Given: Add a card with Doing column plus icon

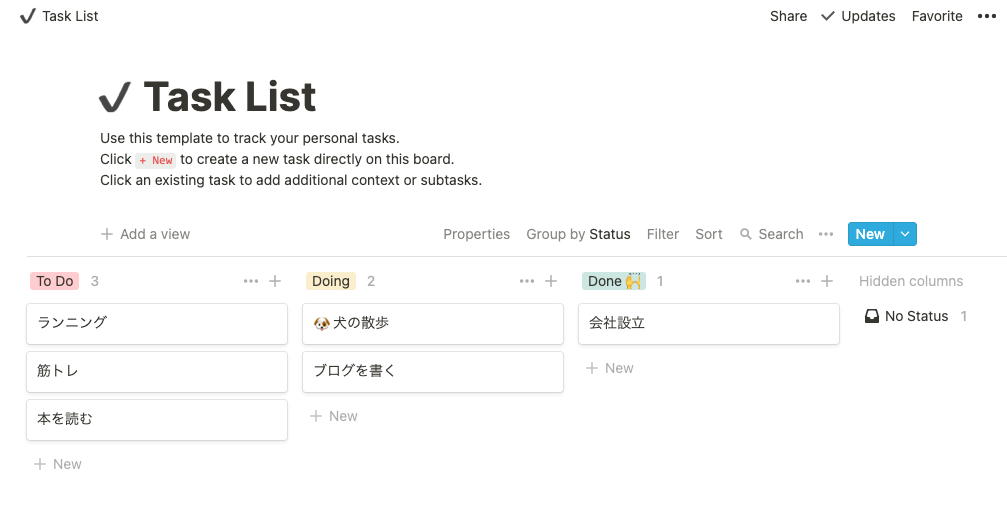Looking at the screenshot, I should tap(551, 281).
